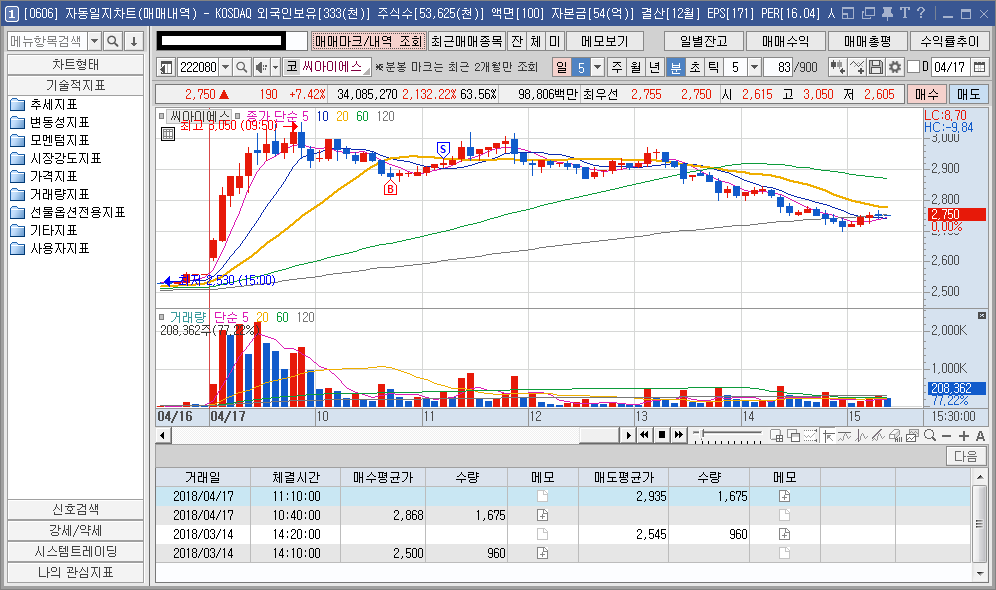Open the 차트형태 section tab
The height and width of the screenshot is (590, 996).
76,65
